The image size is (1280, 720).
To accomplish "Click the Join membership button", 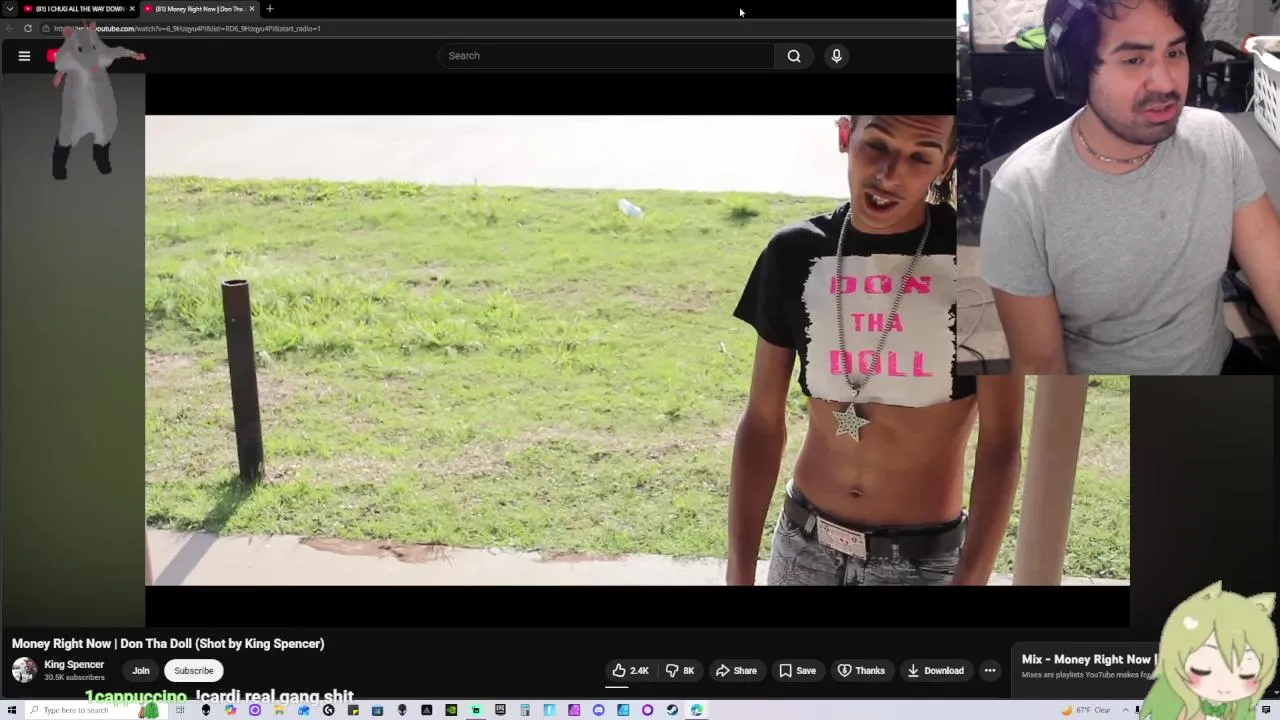I will click(x=141, y=671).
